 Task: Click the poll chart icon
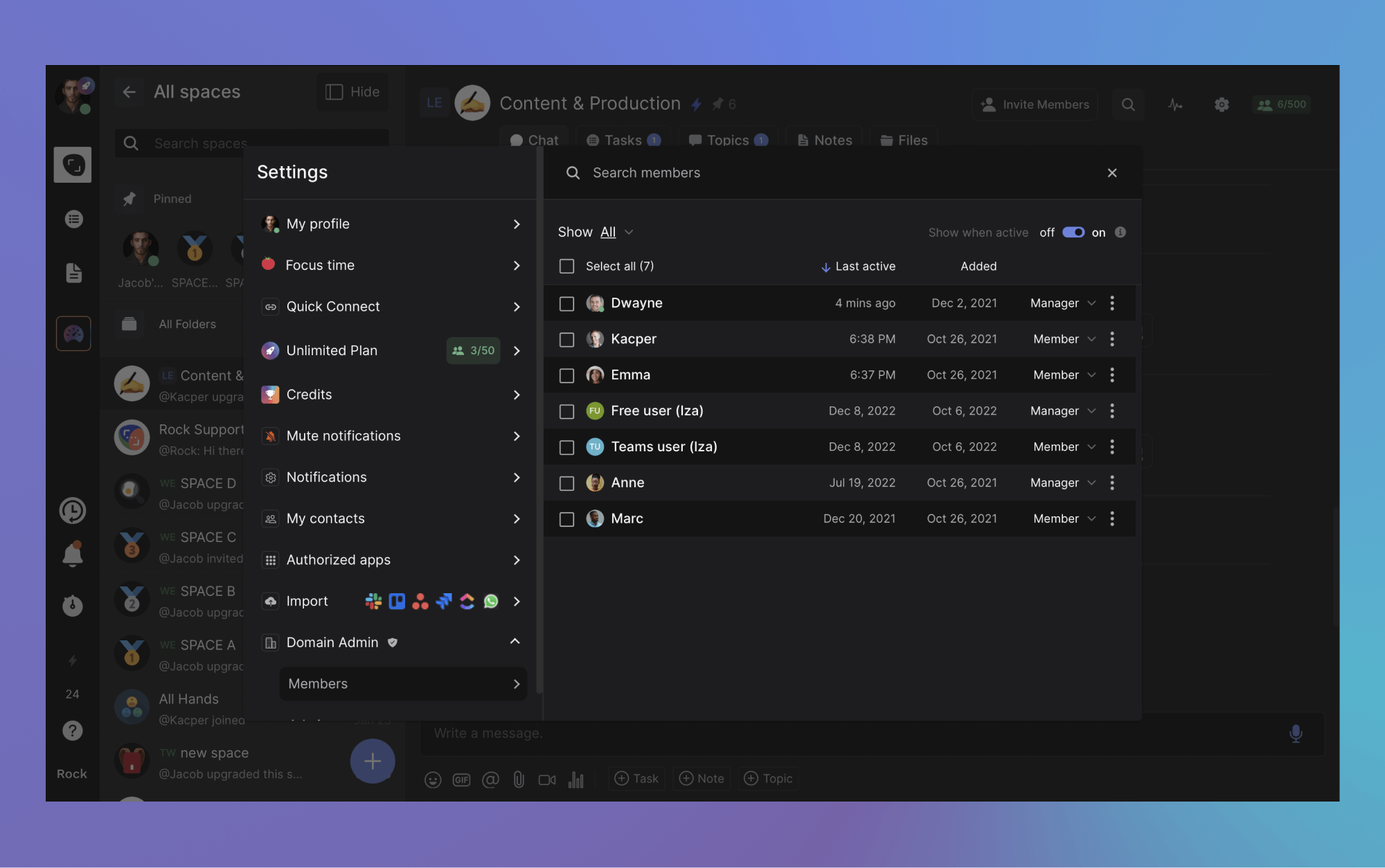[575, 779]
